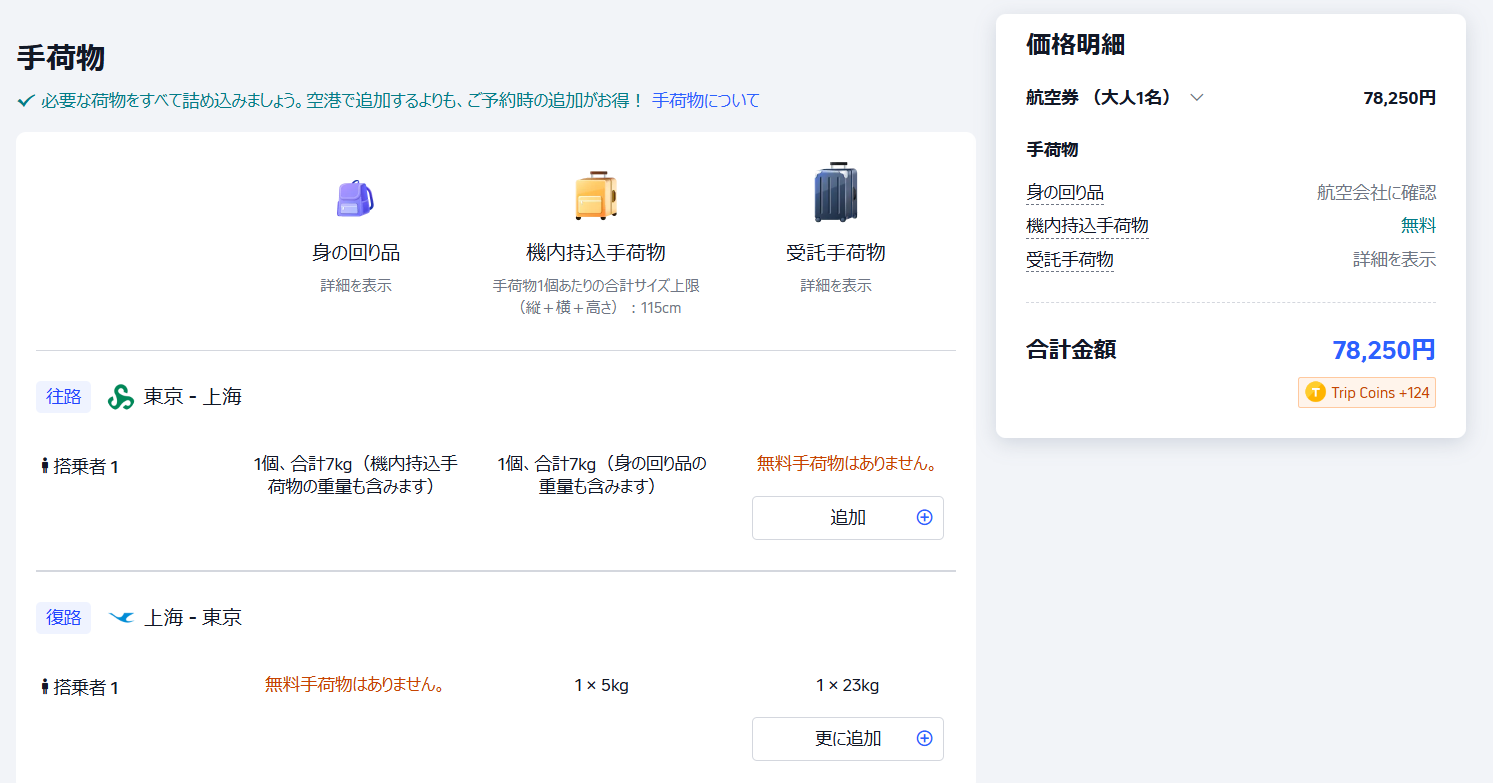
Task: Click 身の回り品 label in price details
Action: click(x=1064, y=193)
